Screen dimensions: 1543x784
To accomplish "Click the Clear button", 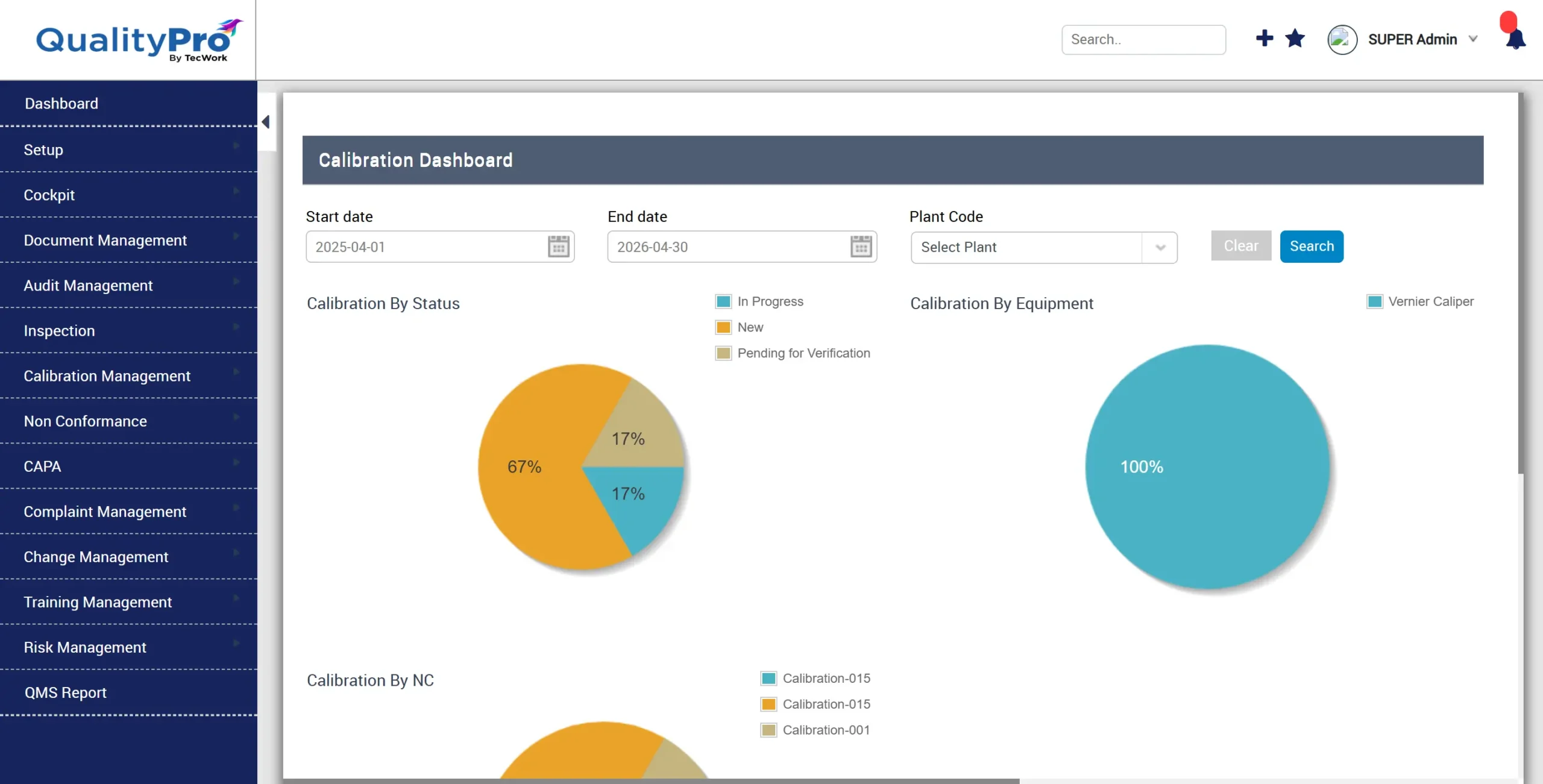I will click(x=1241, y=246).
